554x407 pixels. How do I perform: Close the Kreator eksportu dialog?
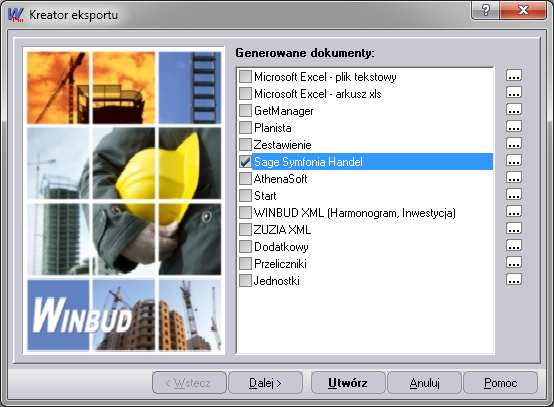coord(523,10)
